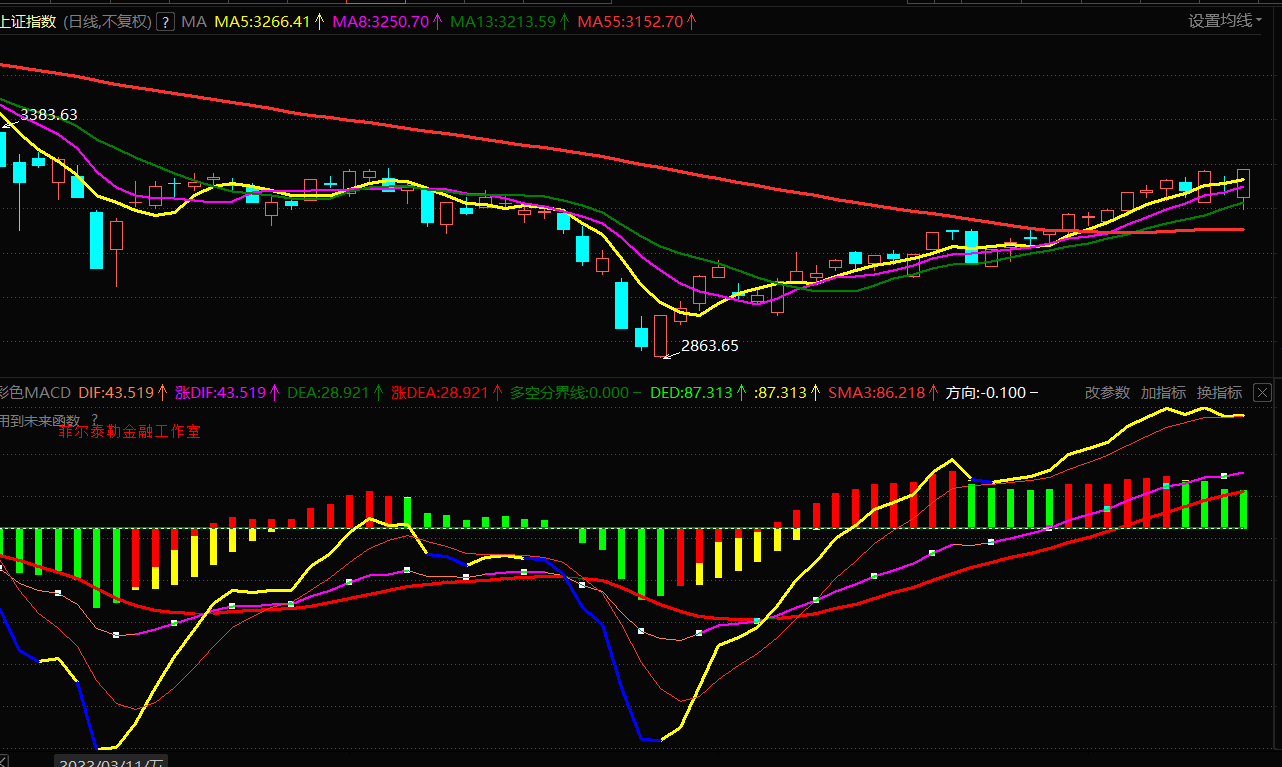Click the 3383.63 high price marker
Image resolution: width=1282 pixels, height=767 pixels.
(48, 115)
